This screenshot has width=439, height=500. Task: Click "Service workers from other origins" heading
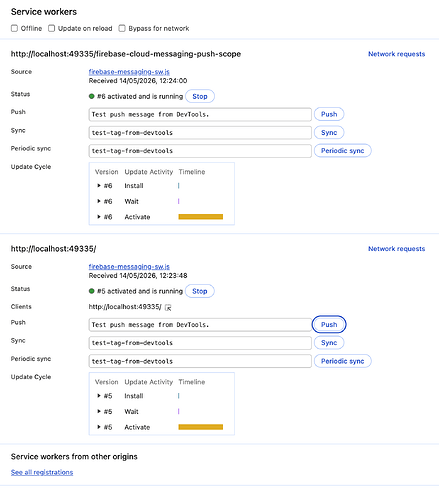coord(74,456)
